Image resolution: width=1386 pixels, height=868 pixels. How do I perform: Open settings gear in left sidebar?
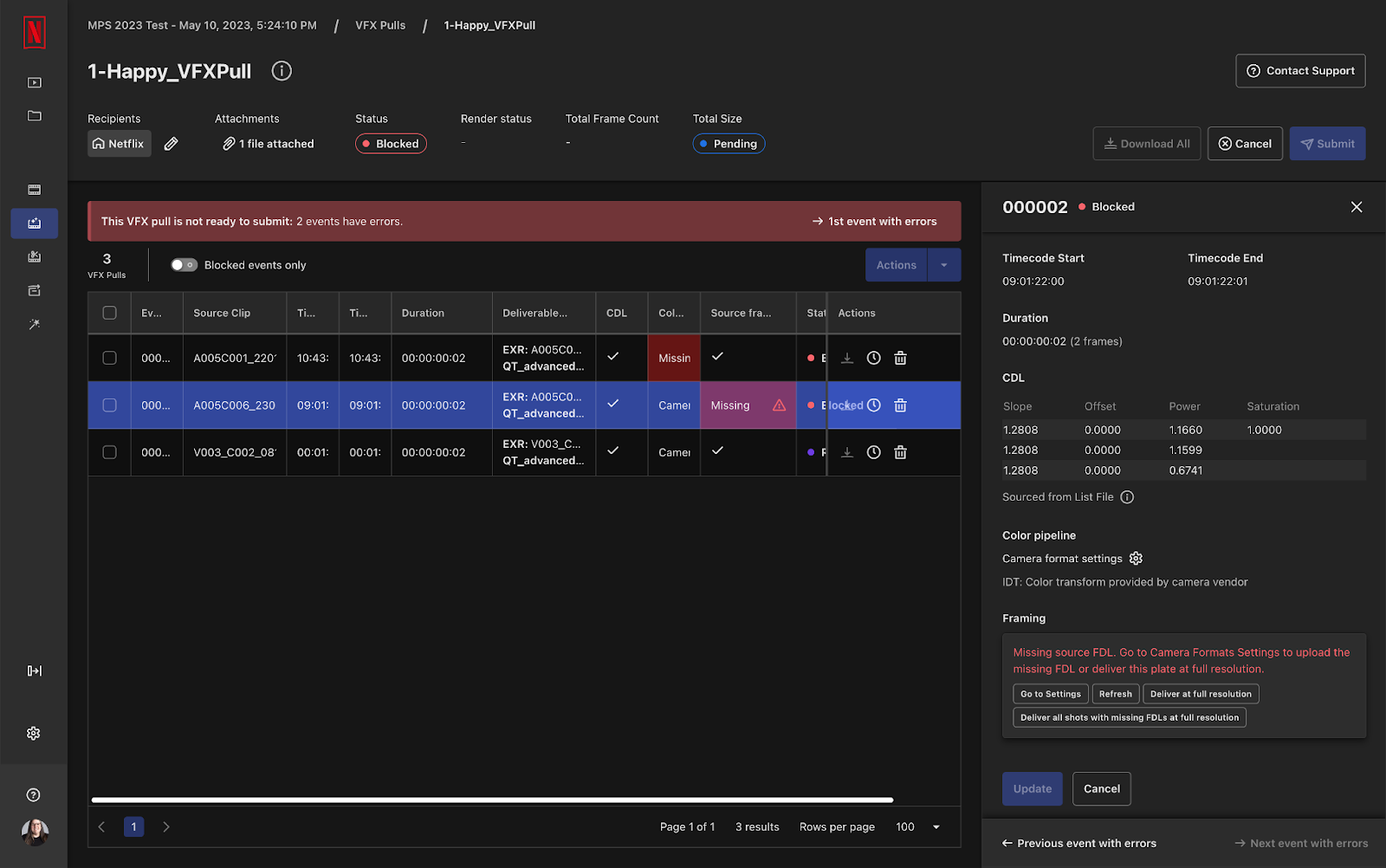[34, 734]
